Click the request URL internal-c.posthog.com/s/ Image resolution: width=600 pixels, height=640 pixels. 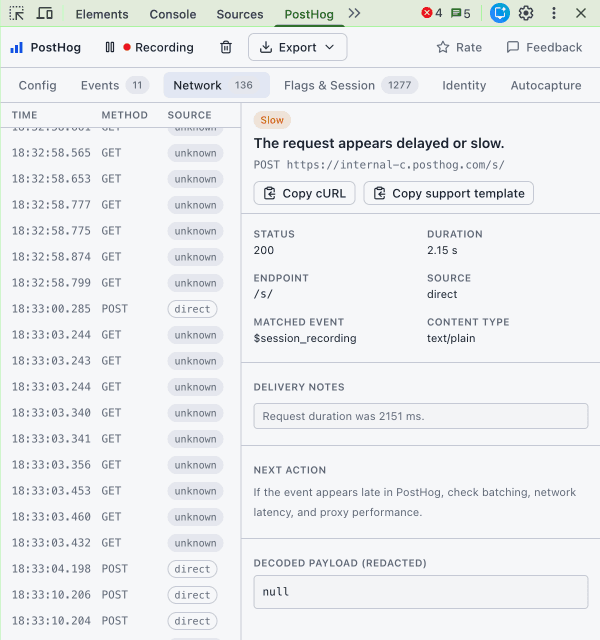(x=396, y=165)
